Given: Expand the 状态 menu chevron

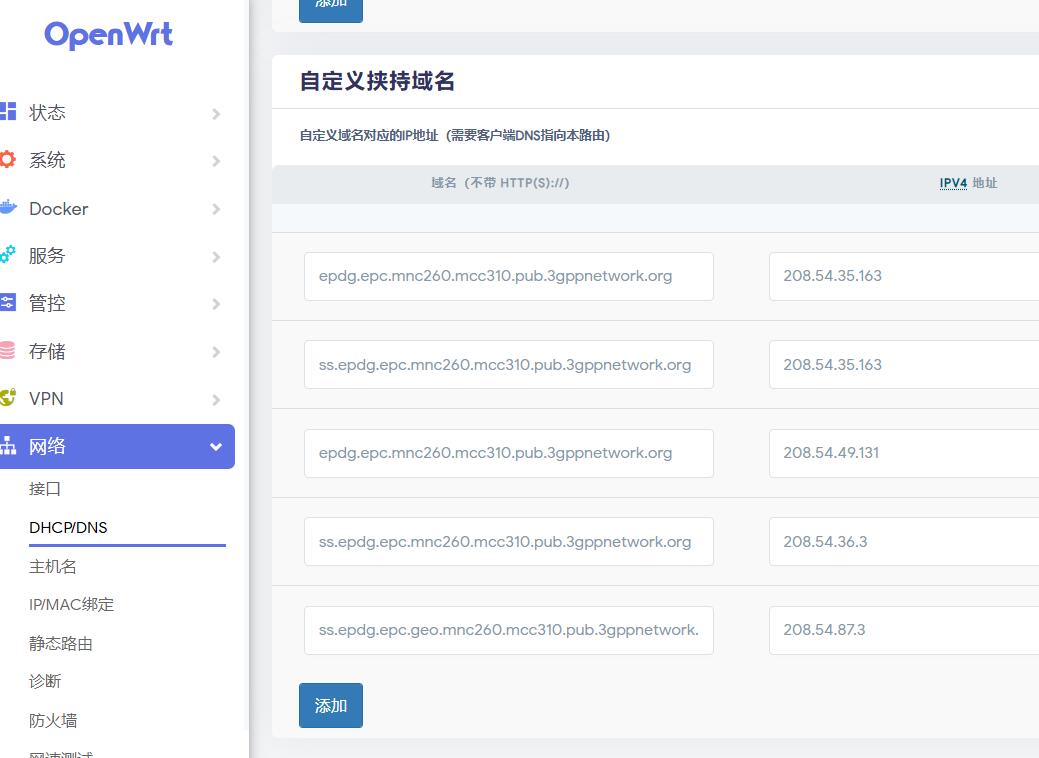Looking at the screenshot, I should 216,114.
